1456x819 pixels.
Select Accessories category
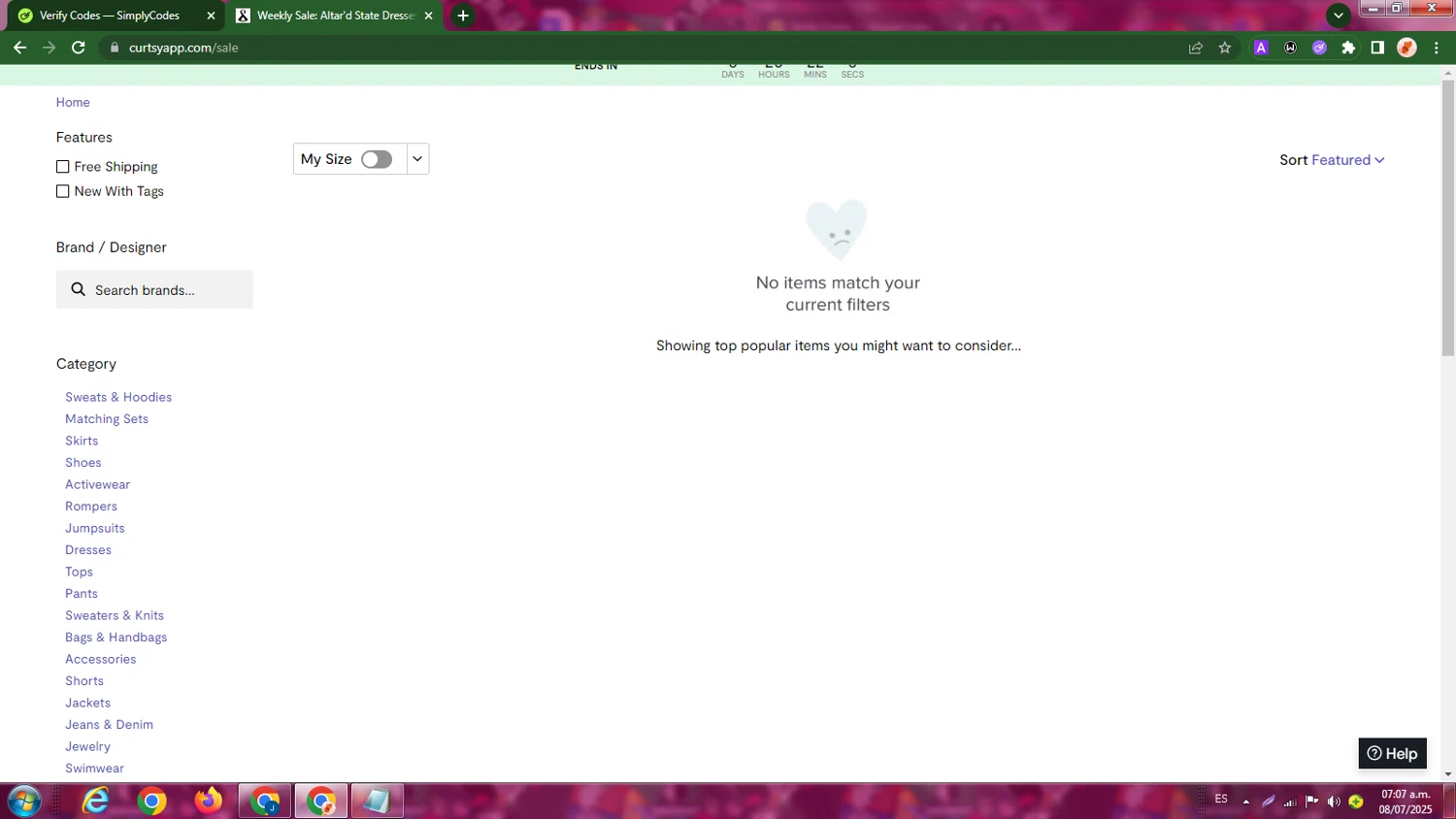click(x=101, y=659)
